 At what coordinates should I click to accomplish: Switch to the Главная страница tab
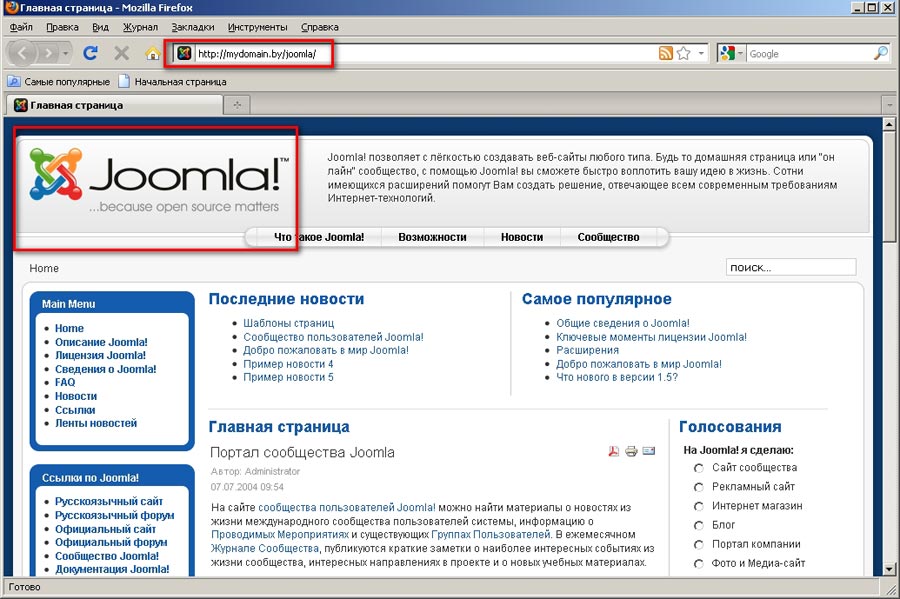pyautogui.click(x=114, y=105)
